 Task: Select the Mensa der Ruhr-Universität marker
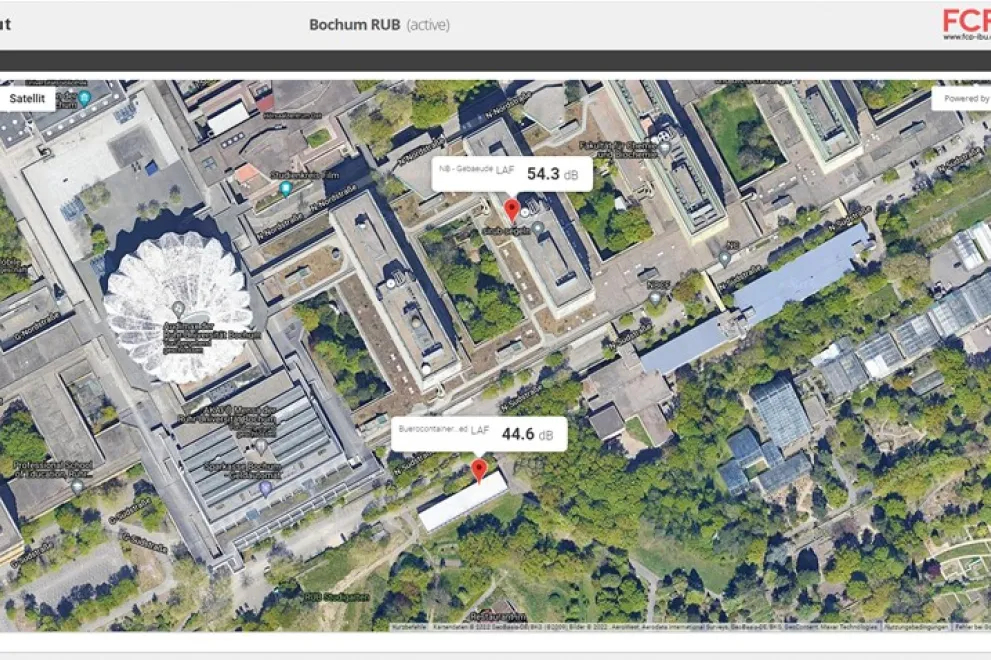(x=261, y=443)
